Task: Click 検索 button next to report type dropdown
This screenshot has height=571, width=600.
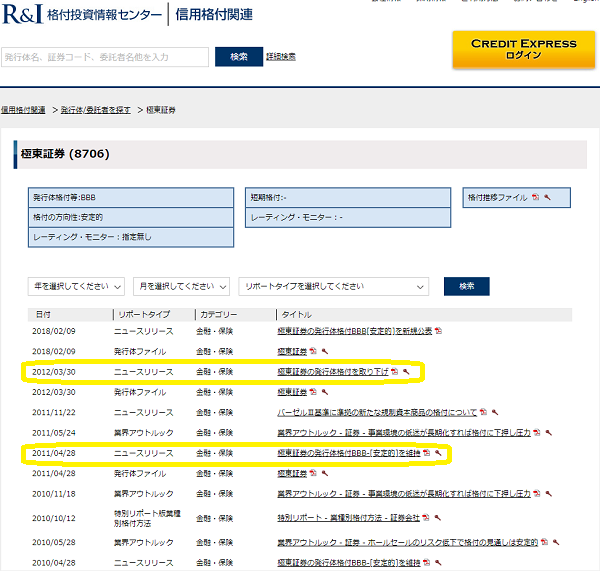Action: pyautogui.click(x=466, y=286)
